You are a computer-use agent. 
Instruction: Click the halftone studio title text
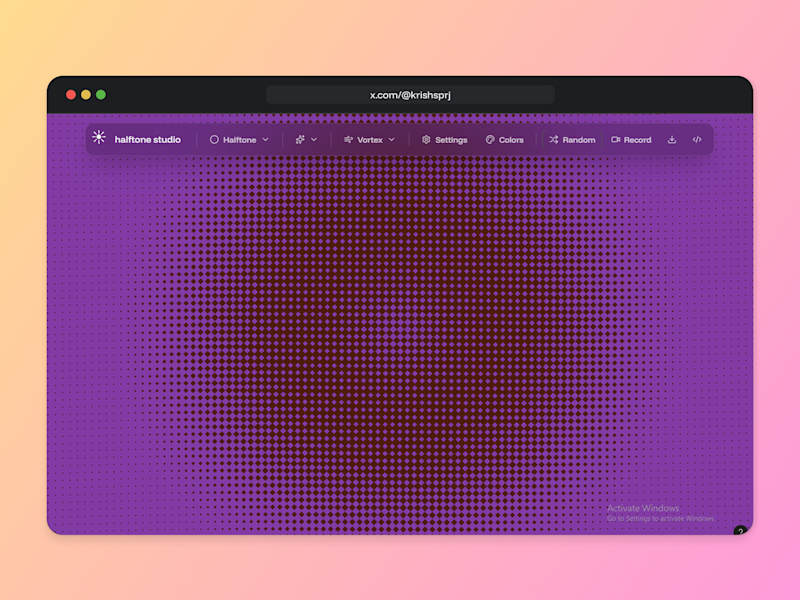(x=147, y=140)
